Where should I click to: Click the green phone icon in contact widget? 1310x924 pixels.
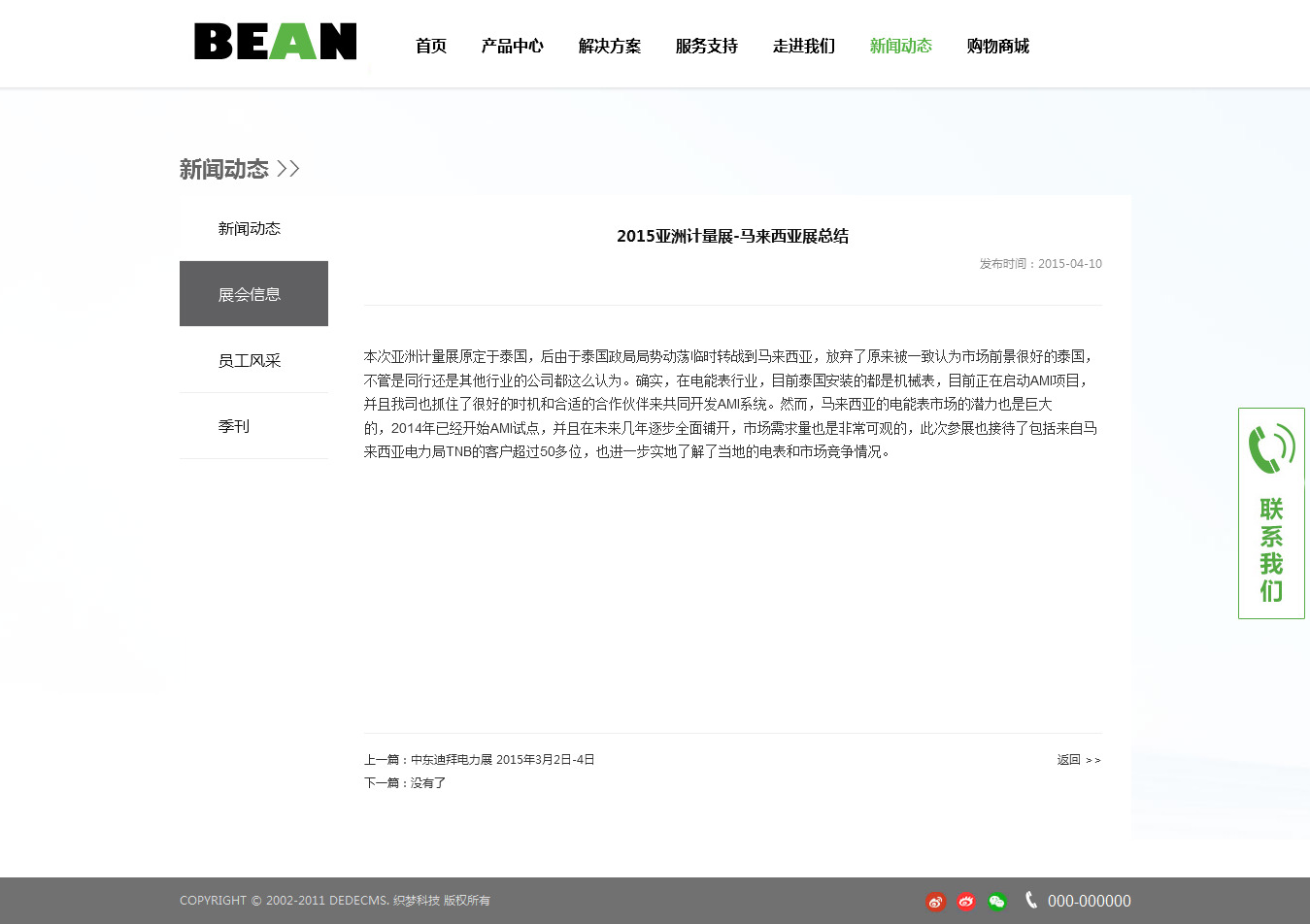[x=1271, y=448]
